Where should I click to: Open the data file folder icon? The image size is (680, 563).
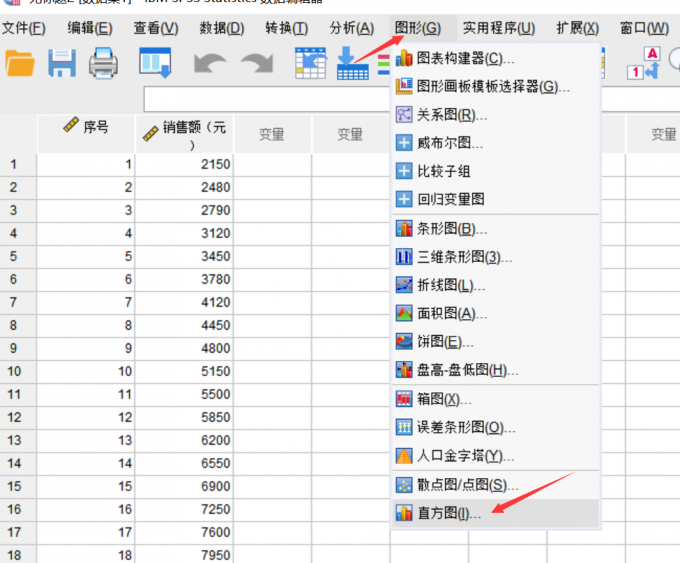click(20, 63)
